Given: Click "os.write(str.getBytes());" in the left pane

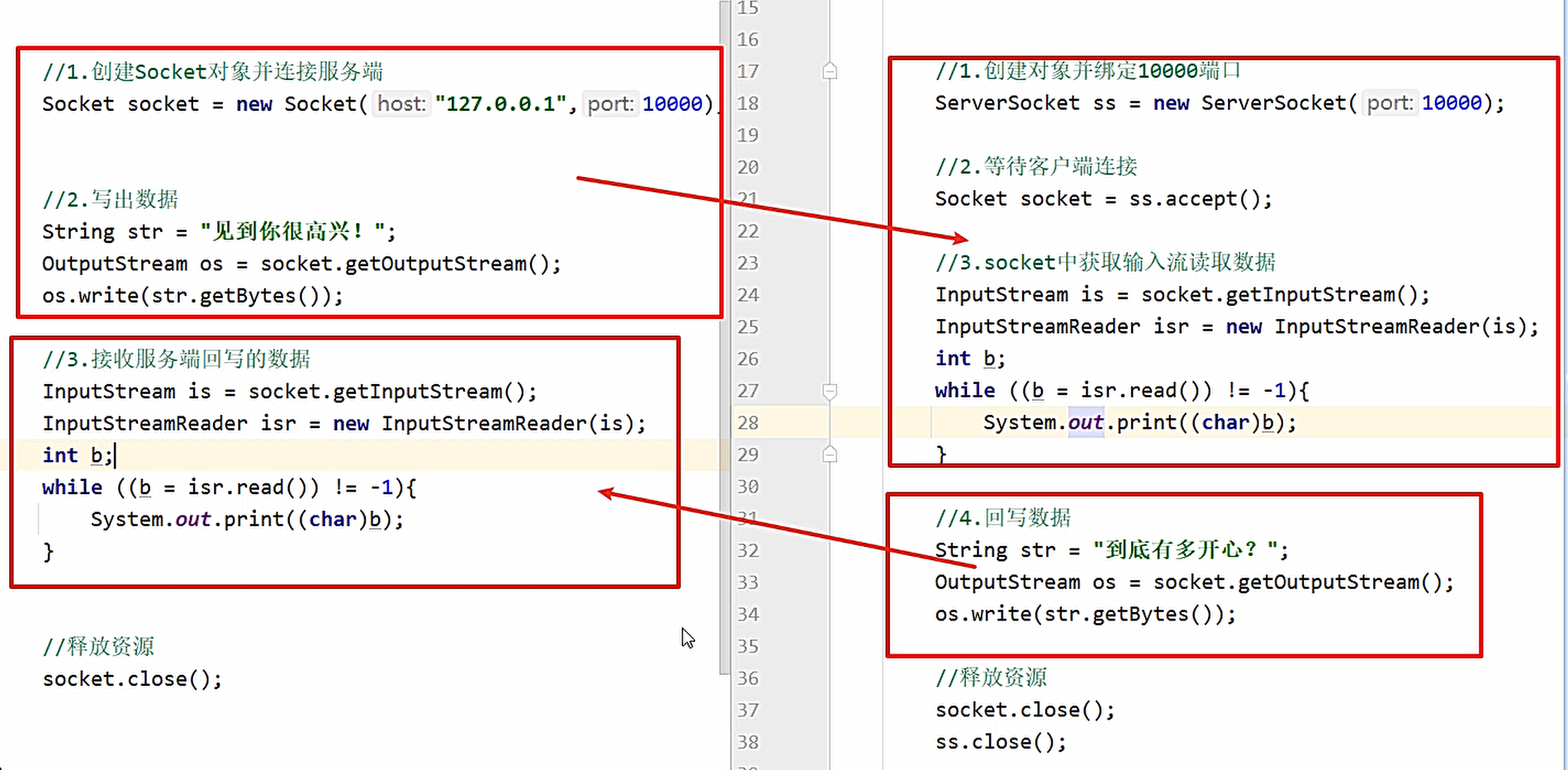Looking at the screenshot, I should tap(192, 296).
